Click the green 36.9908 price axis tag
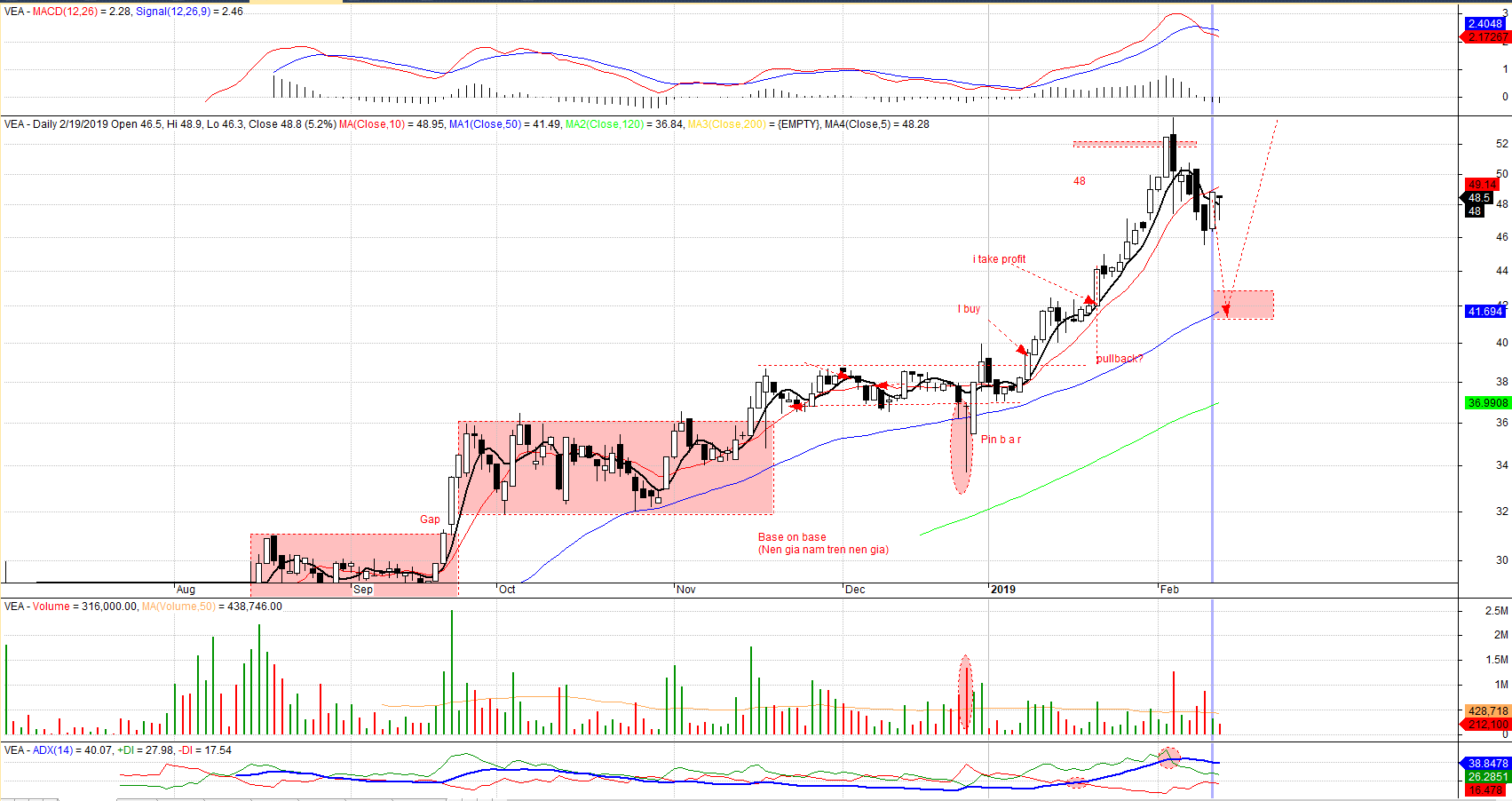 (1487, 403)
